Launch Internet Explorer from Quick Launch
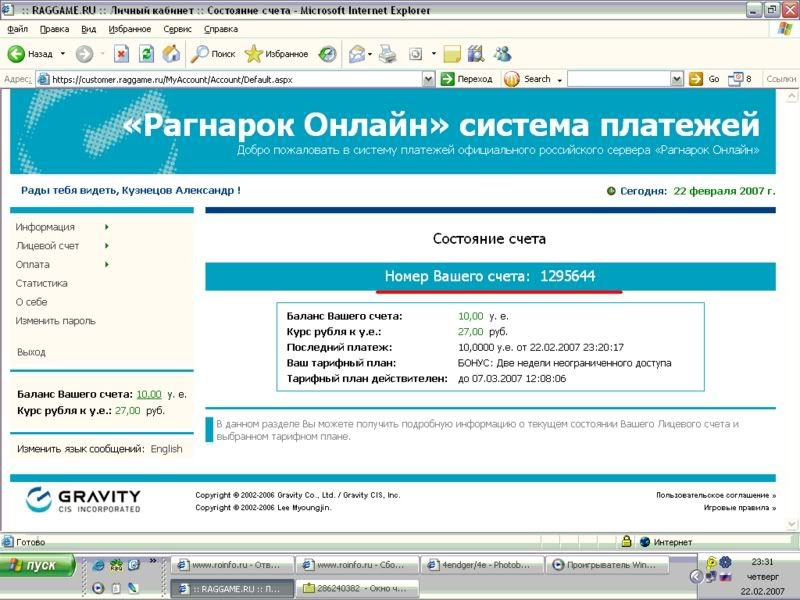 [98, 565]
